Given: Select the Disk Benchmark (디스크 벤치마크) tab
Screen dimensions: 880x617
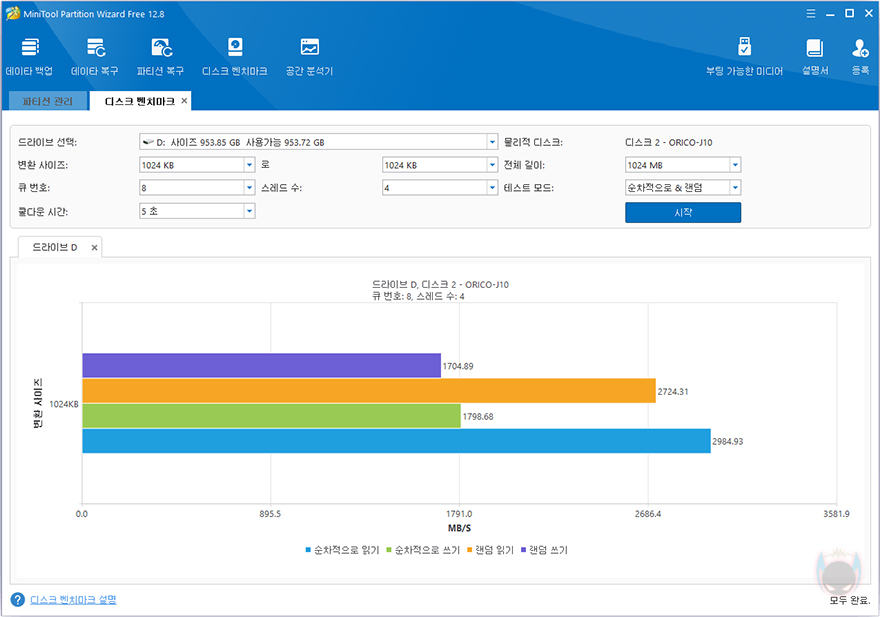Looking at the screenshot, I should pos(140,101).
